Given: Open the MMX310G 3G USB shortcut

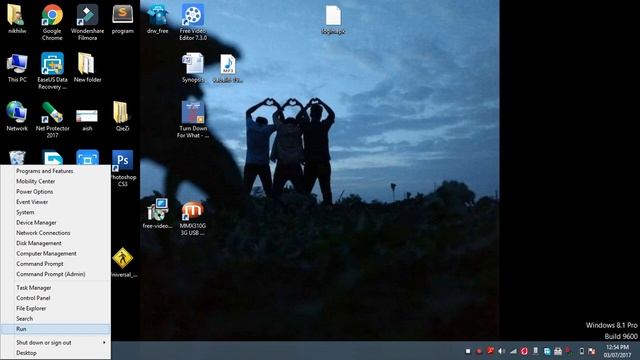Looking at the screenshot, I should (193, 218).
